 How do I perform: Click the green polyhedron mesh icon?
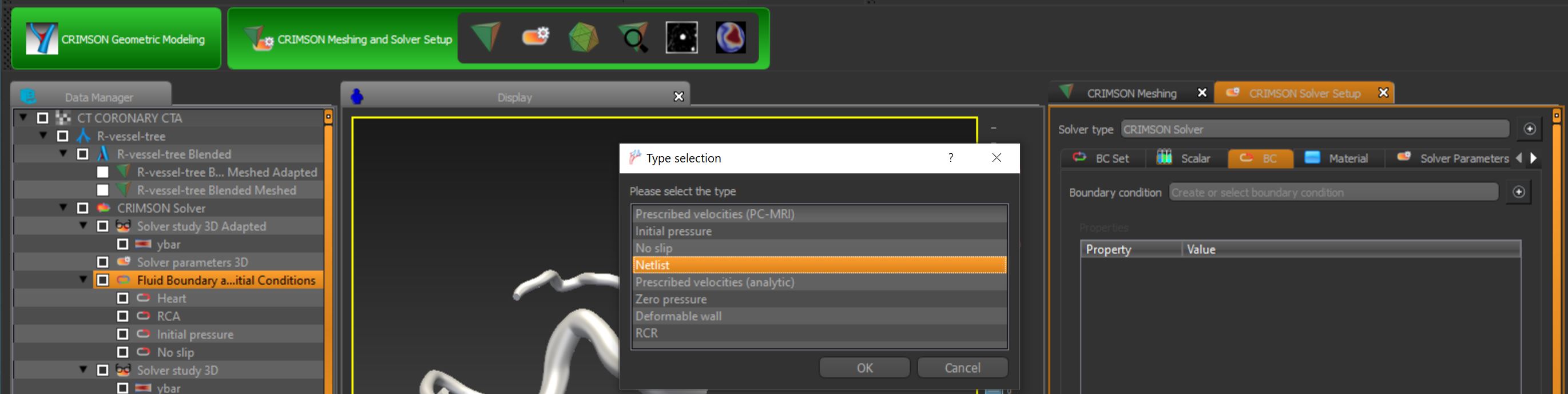583,37
